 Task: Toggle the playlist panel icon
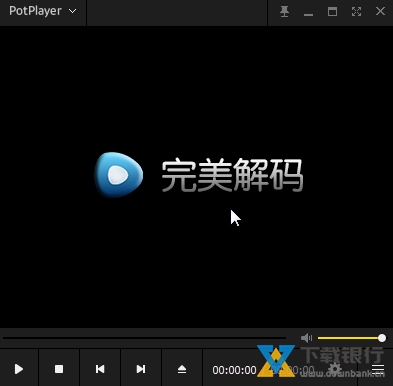pyautogui.click(x=378, y=369)
